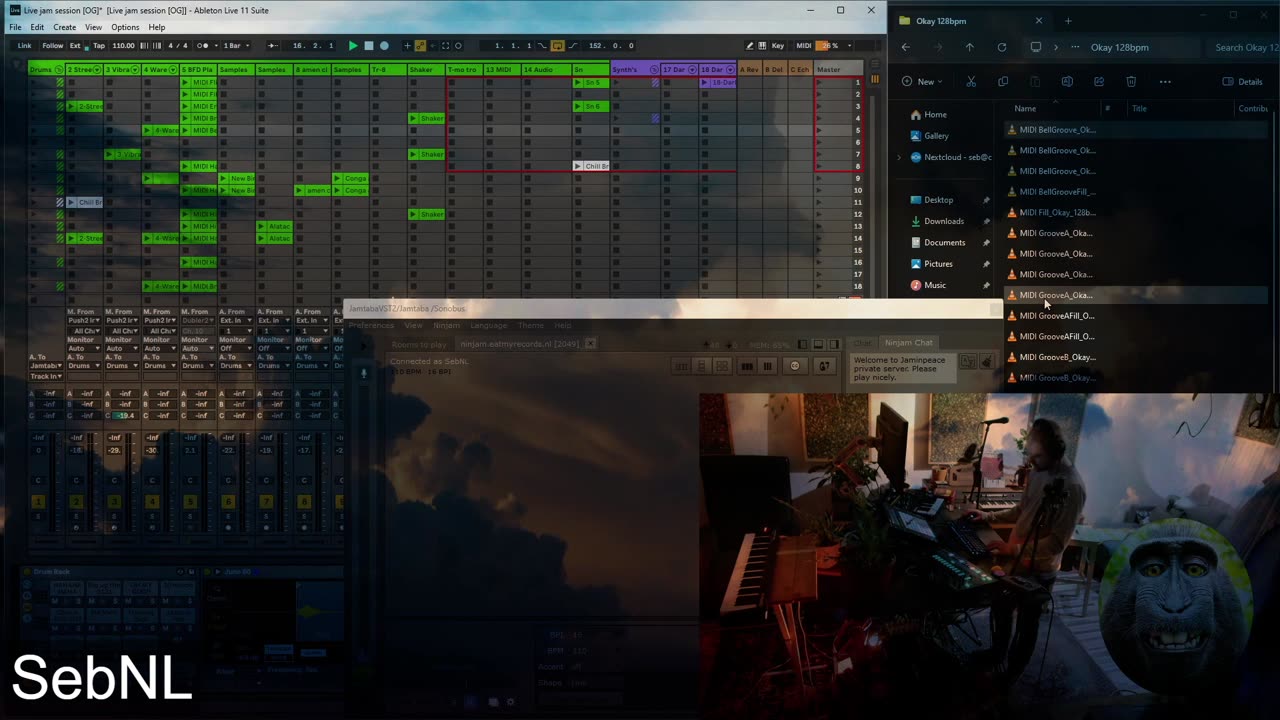Viewport: 1280px width, 720px height.
Task: Click the Copy icon in Explorer toolbar
Action: coord(1003,82)
